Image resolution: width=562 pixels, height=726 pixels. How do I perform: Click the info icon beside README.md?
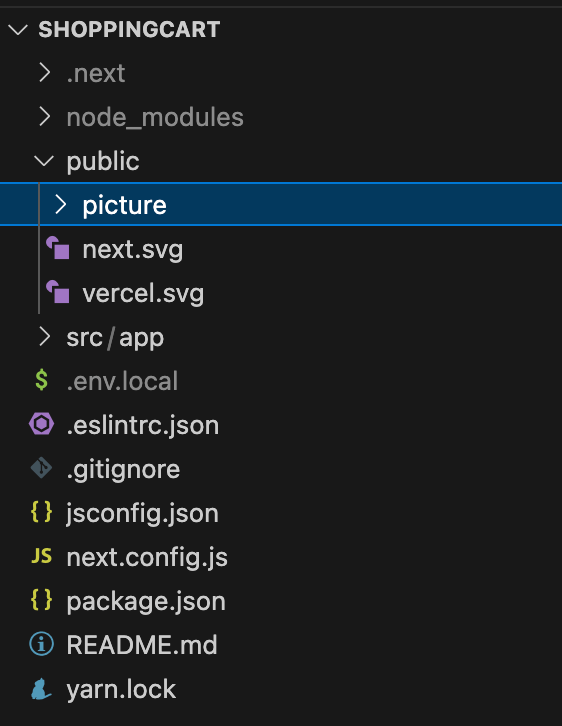point(42,644)
